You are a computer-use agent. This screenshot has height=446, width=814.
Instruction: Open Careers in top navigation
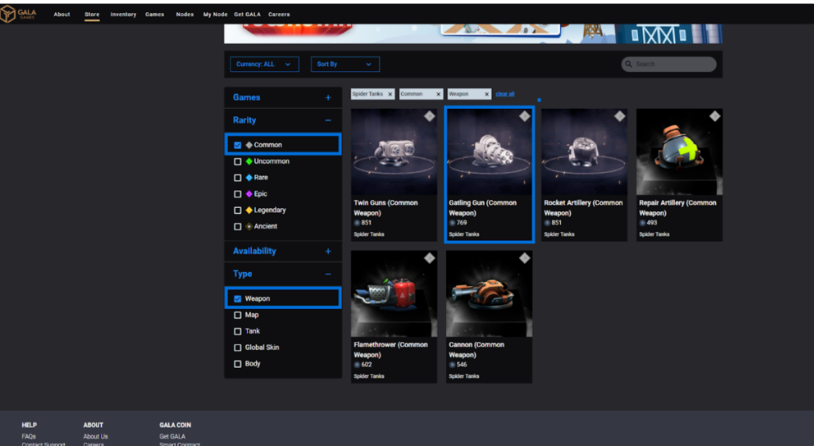pos(279,15)
